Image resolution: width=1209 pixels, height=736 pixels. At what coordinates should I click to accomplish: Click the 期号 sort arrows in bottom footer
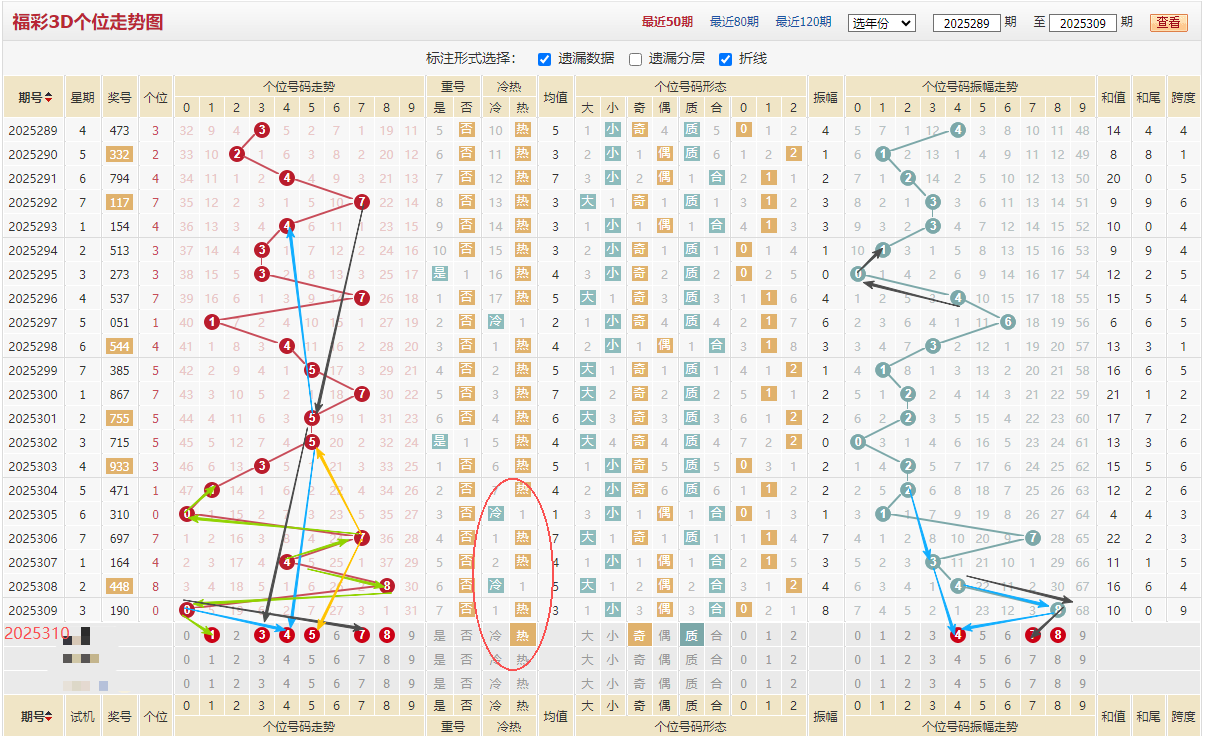pos(48,717)
